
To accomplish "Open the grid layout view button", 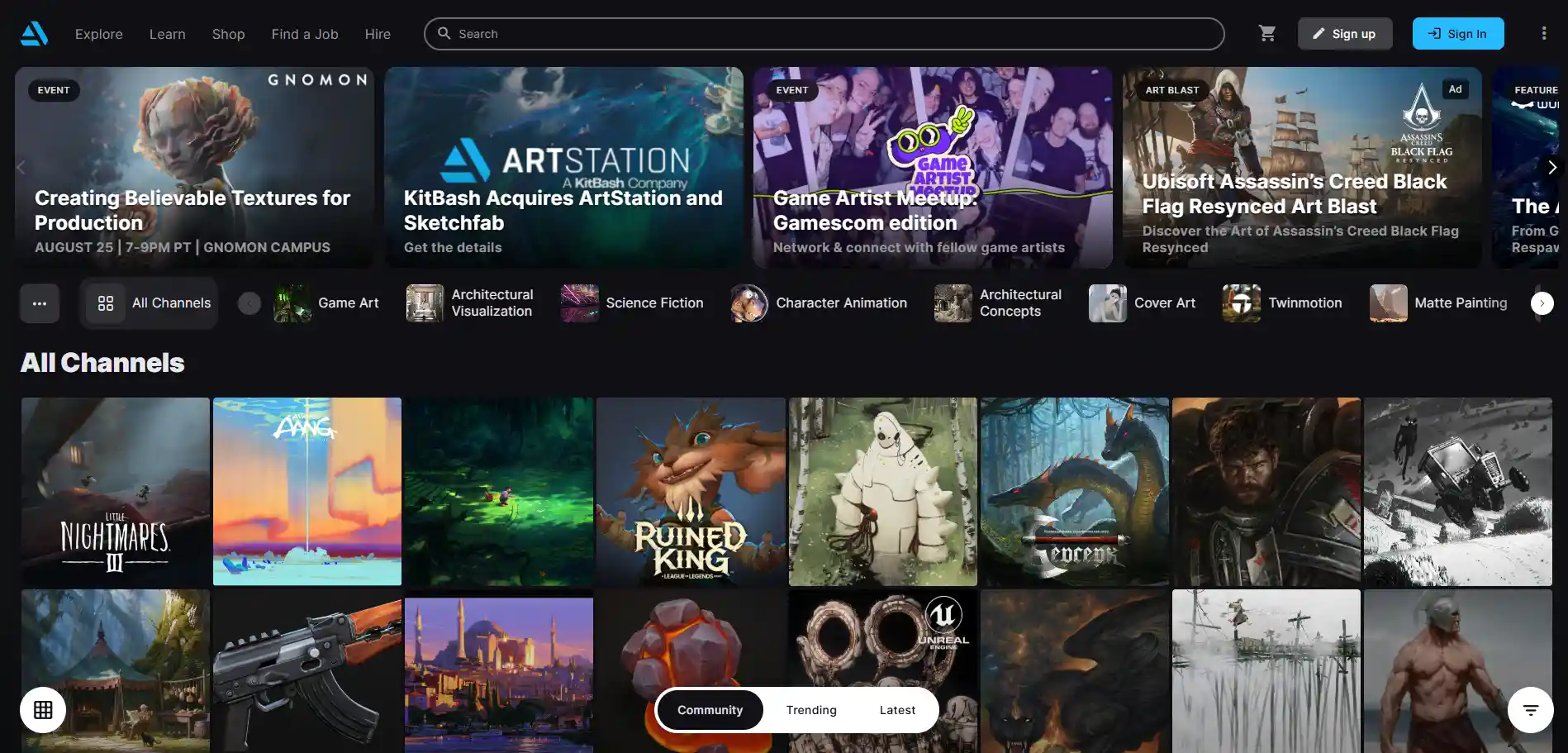I will point(43,709).
